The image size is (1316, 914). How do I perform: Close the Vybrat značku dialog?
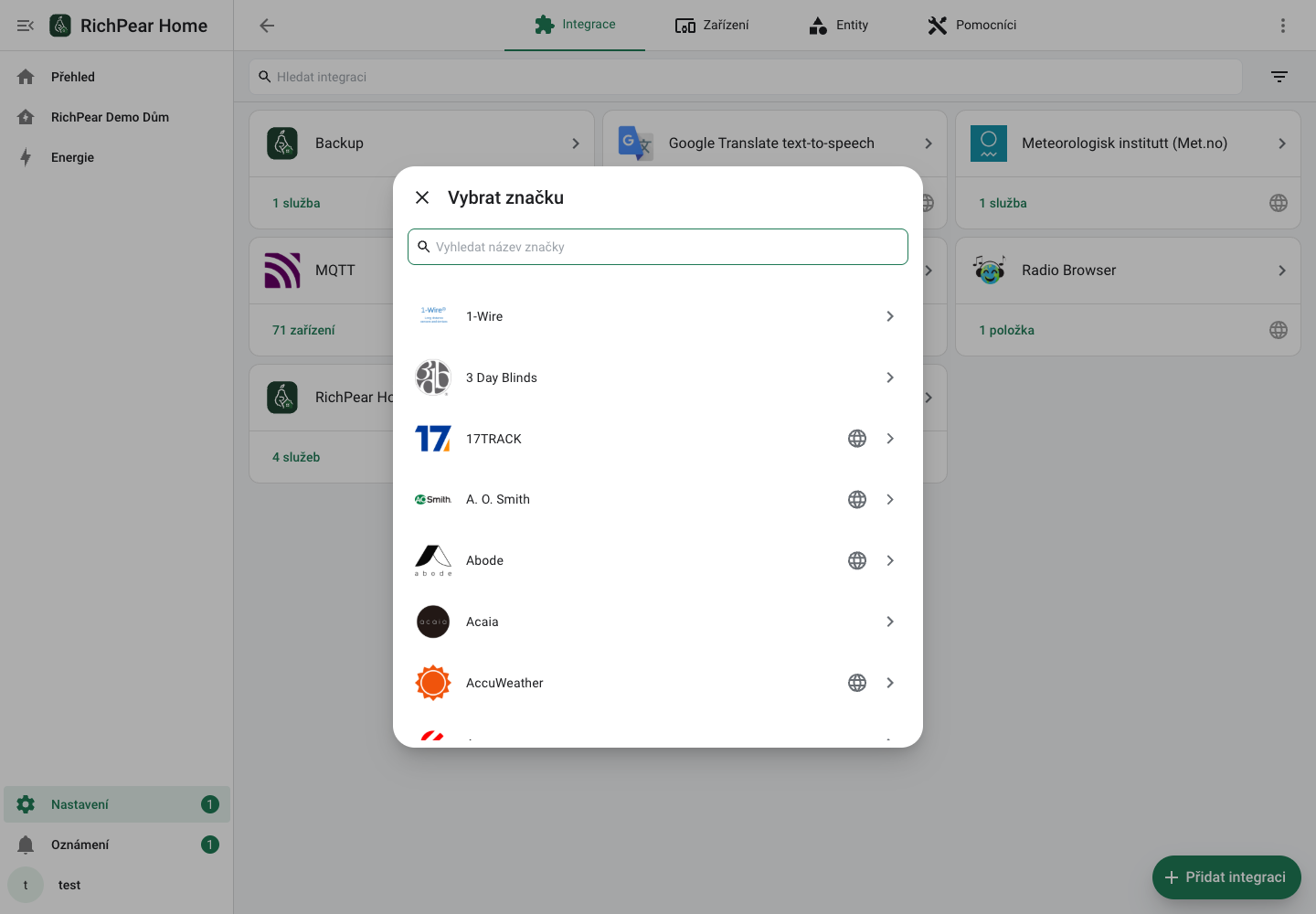422,197
